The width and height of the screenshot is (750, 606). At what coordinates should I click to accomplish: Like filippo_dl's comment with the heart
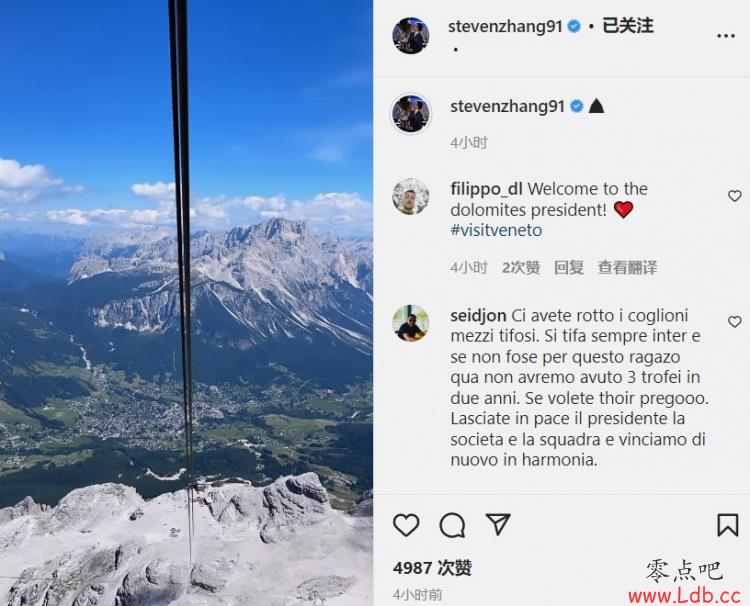[734, 196]
